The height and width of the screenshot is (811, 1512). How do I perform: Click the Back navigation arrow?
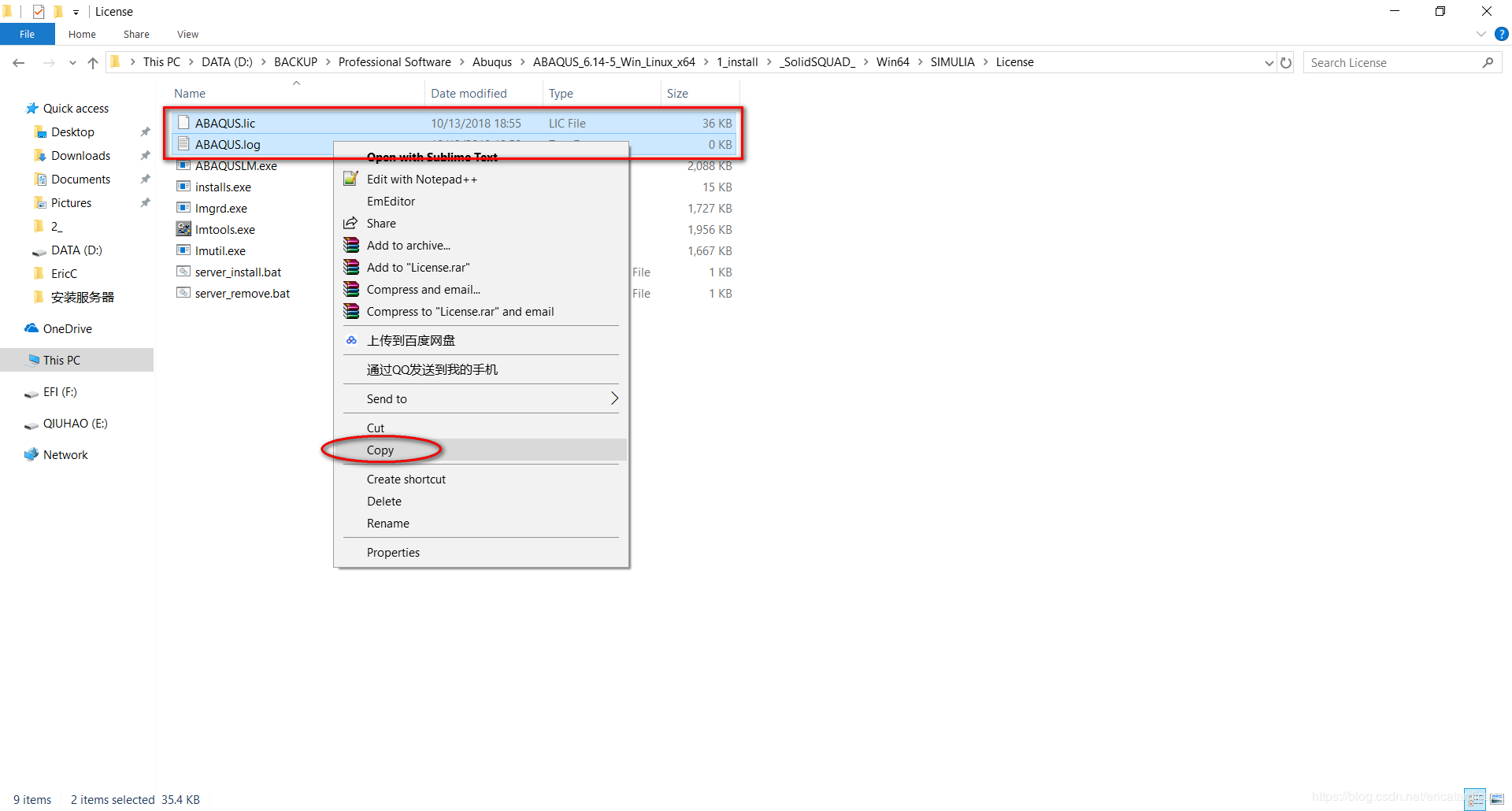(19, 63)
